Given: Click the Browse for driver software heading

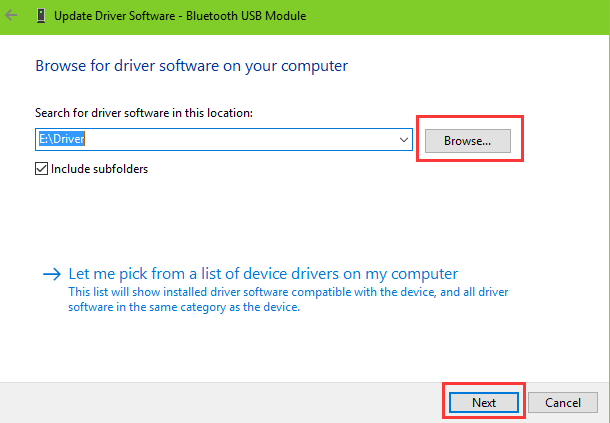Looking at the screenshot, I should tap(191, 66).
